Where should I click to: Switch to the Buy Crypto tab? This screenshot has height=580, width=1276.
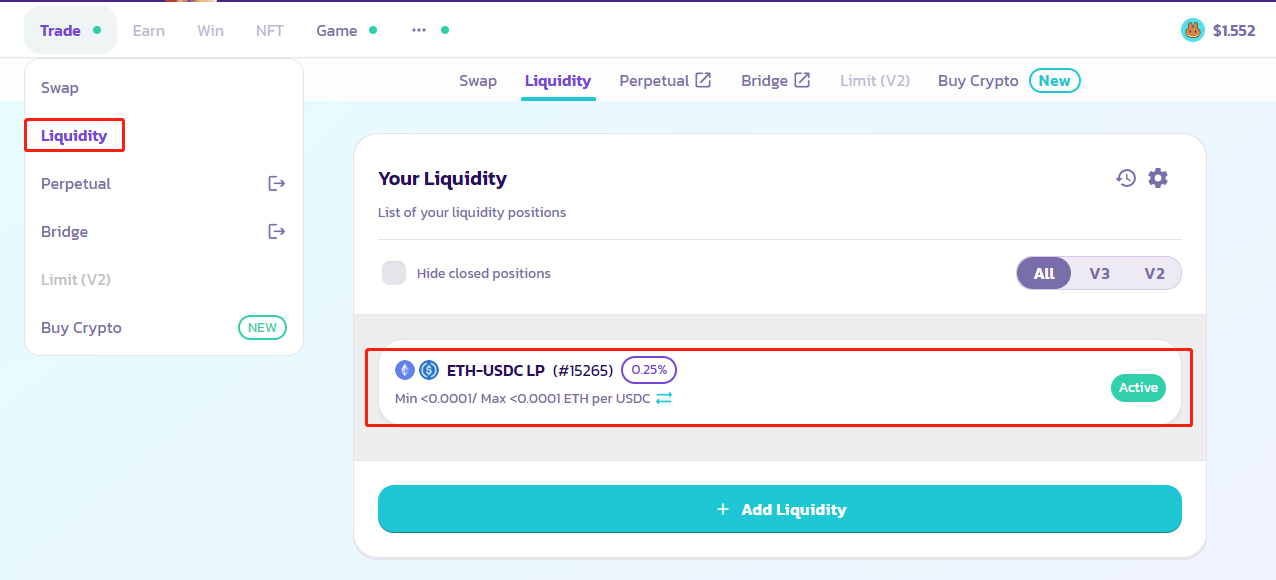click(978, 80)
